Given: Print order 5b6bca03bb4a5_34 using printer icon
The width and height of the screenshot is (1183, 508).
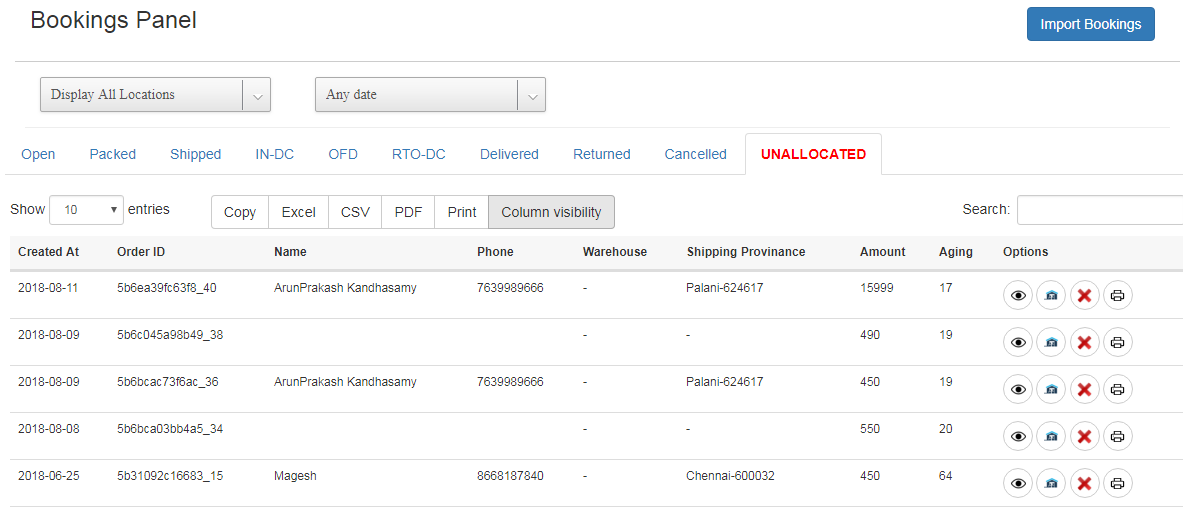Looking at the screenshot, I should [x=1118, y=436].
